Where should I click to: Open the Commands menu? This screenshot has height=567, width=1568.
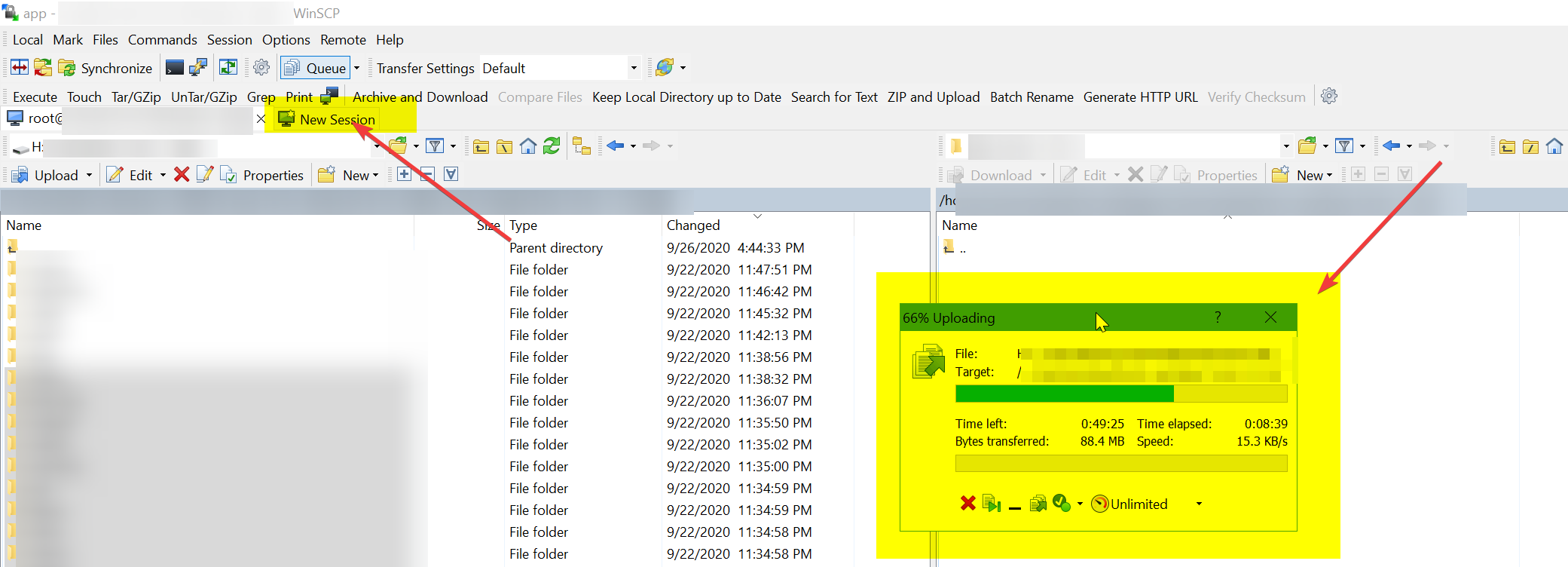162,40
